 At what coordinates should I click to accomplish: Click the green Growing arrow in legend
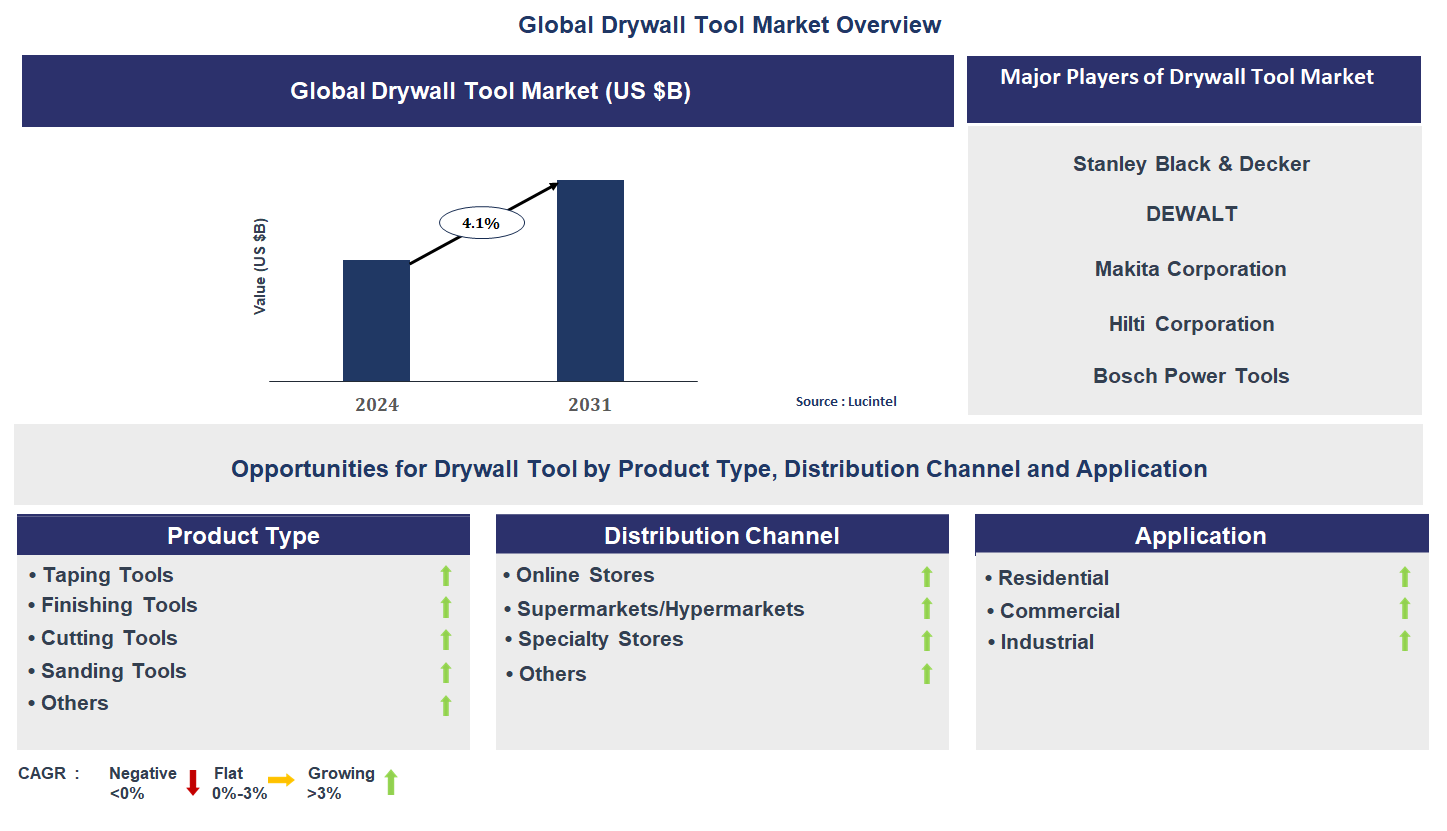pos(390,782)
